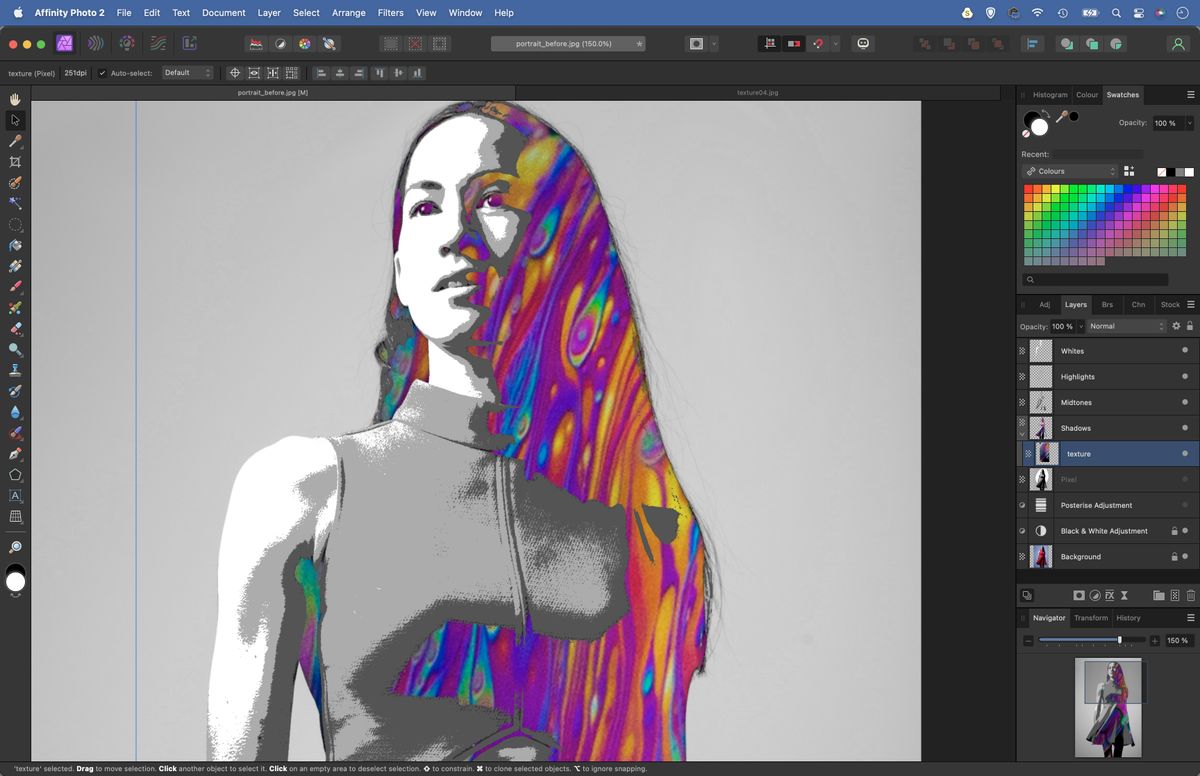Open layer effects with the fx button
This screenshot has height=776, width=1200.
click(x=1110, y=595)
